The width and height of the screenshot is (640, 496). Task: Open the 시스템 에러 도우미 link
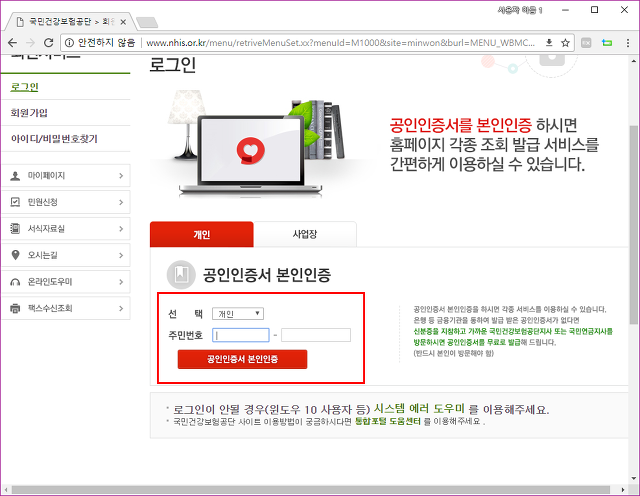coord(419,409)
